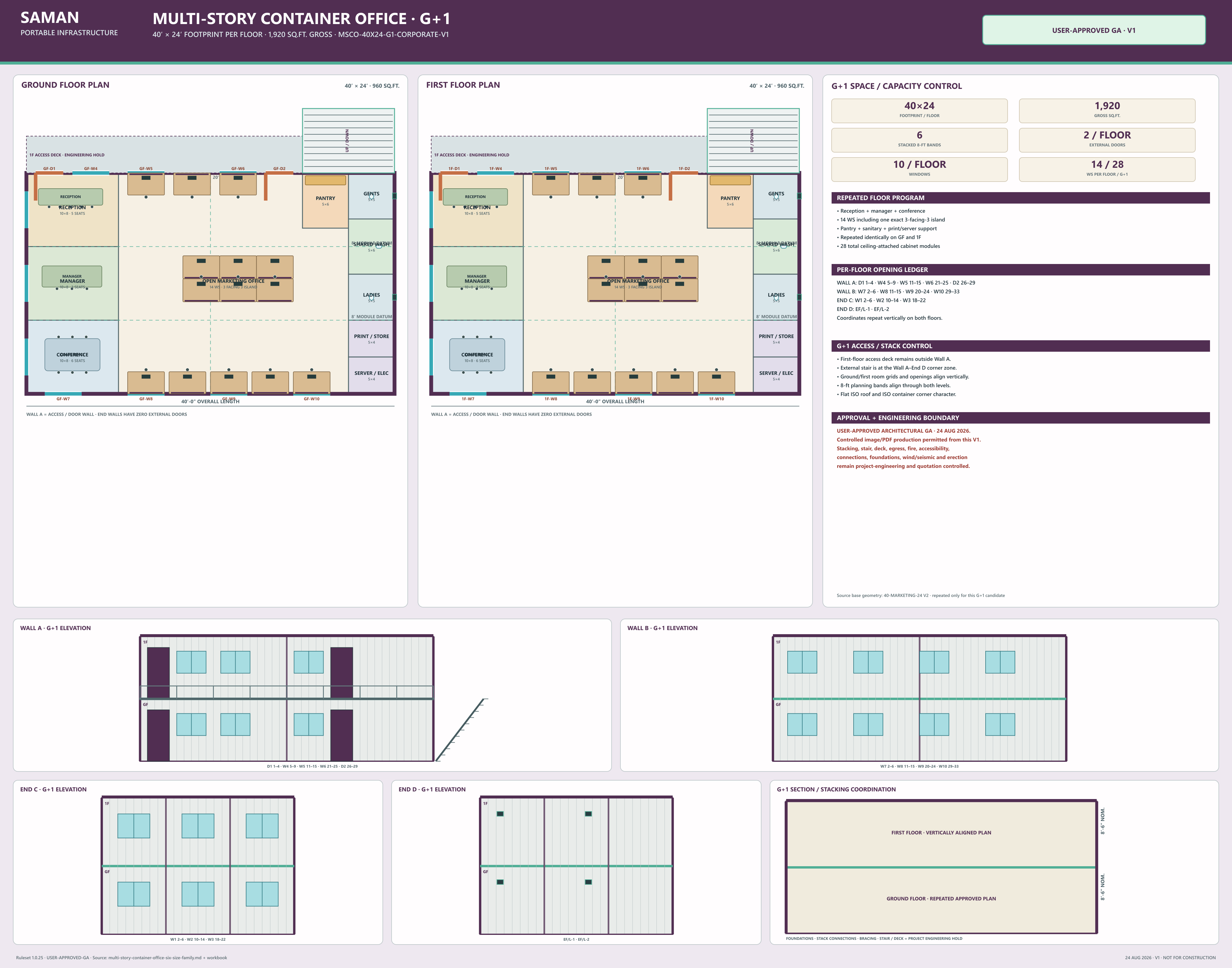Click the Source base geometry note
Viewport: 1232px width, 968px height.
point(921,595)
